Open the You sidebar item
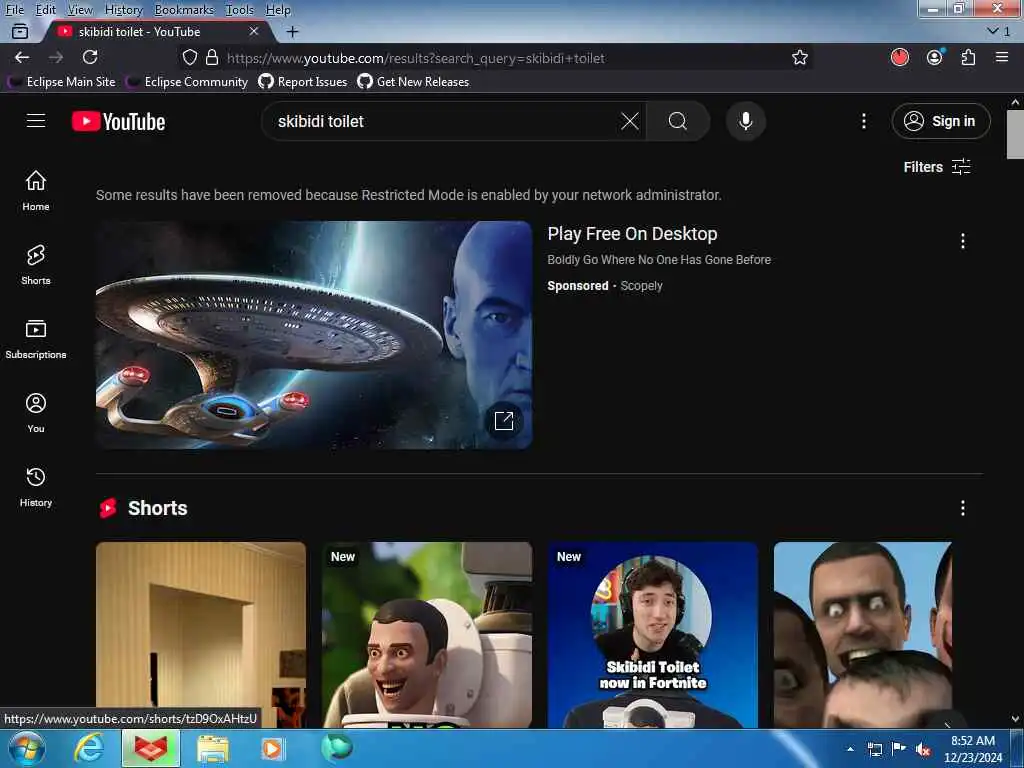Image resolution: width=1024 pixels, height=768 pixels. pyautogui.click(x=36, y=413)
